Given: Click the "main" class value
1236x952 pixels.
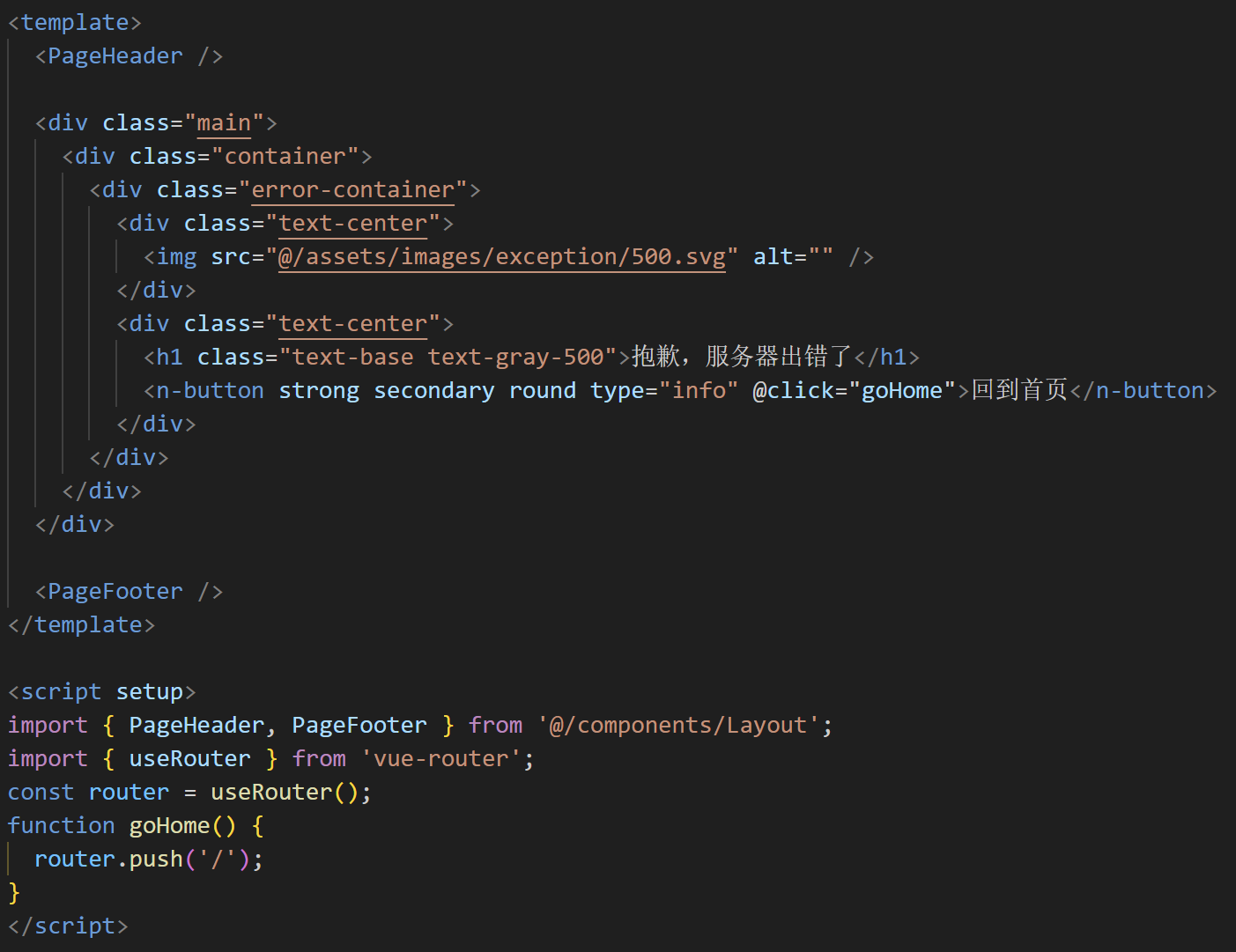Looking at the screenshot, I should point(224,123).
